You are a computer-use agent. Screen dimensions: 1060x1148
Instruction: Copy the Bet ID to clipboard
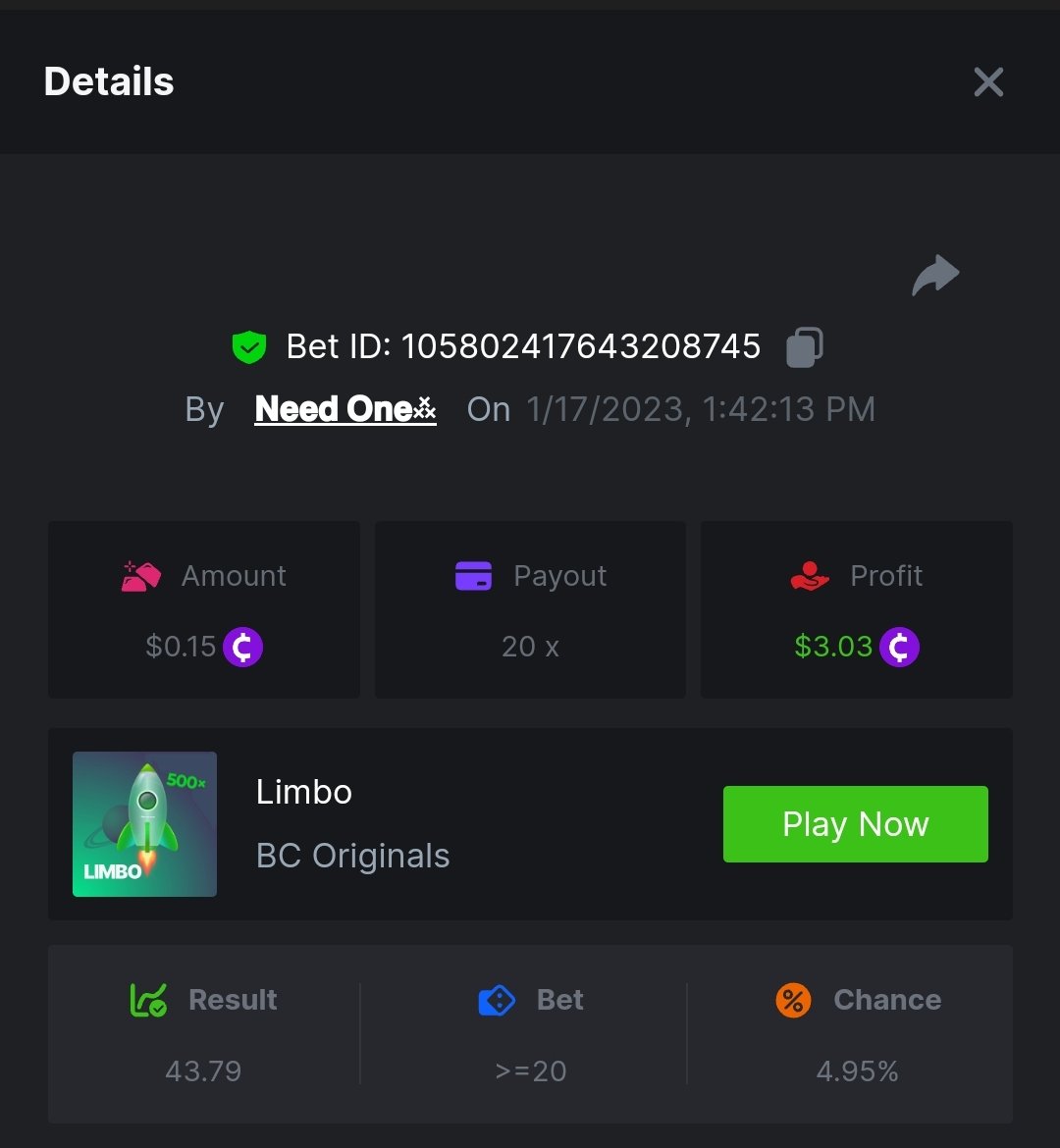point(805,347)
